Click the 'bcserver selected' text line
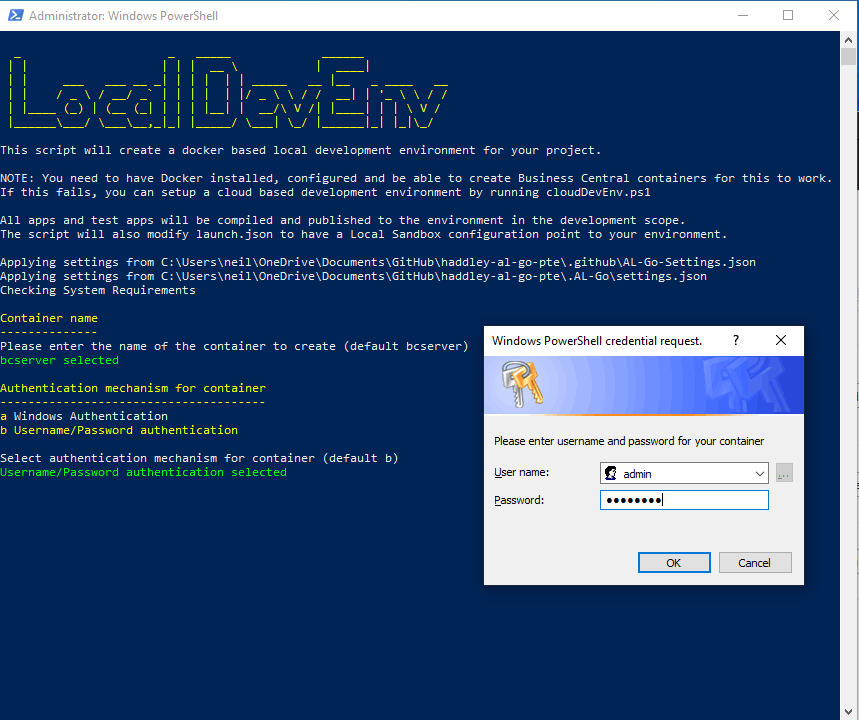The width and height of the screenshot is (859, 720). (x=59, y=360)
